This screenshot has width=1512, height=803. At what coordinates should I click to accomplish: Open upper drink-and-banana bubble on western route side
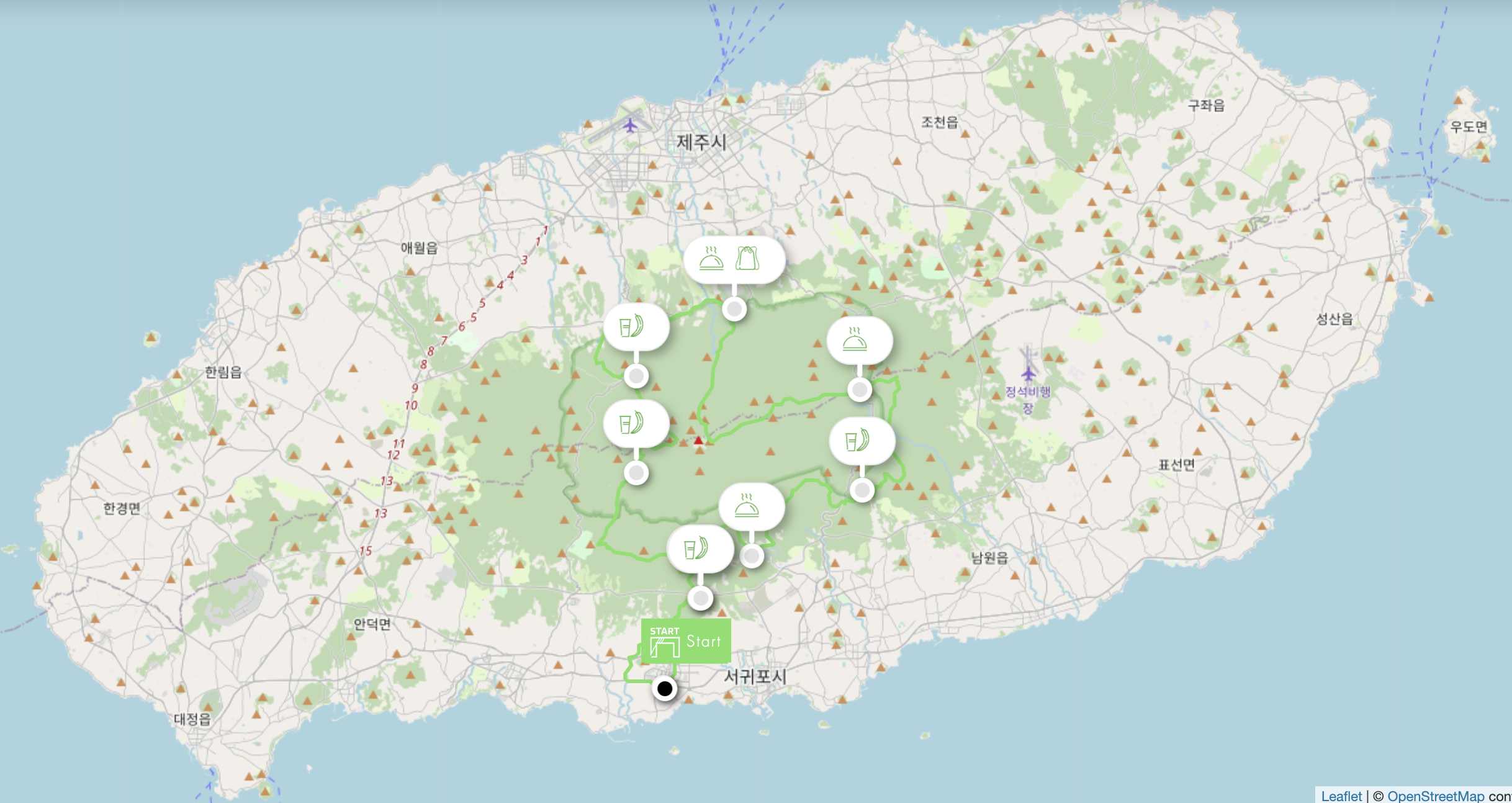[636, 326]
